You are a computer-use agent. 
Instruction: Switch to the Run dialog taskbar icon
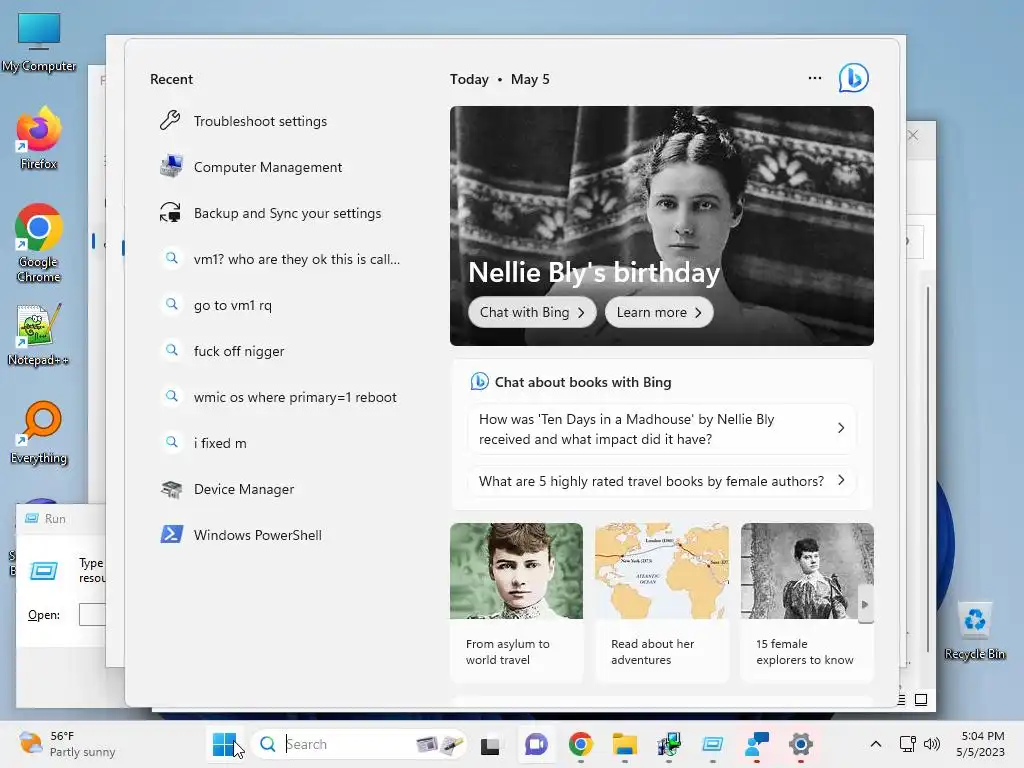pyautogui.click(x=712, y=744)
